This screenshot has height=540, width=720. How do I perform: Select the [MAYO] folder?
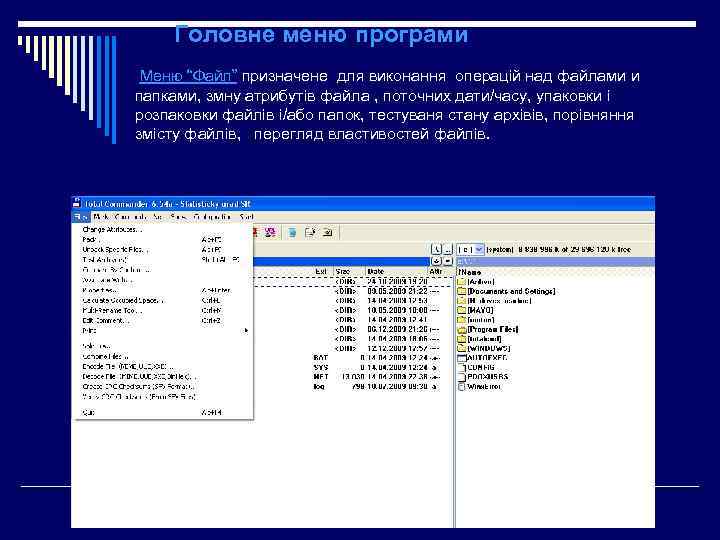pos(476,310)
